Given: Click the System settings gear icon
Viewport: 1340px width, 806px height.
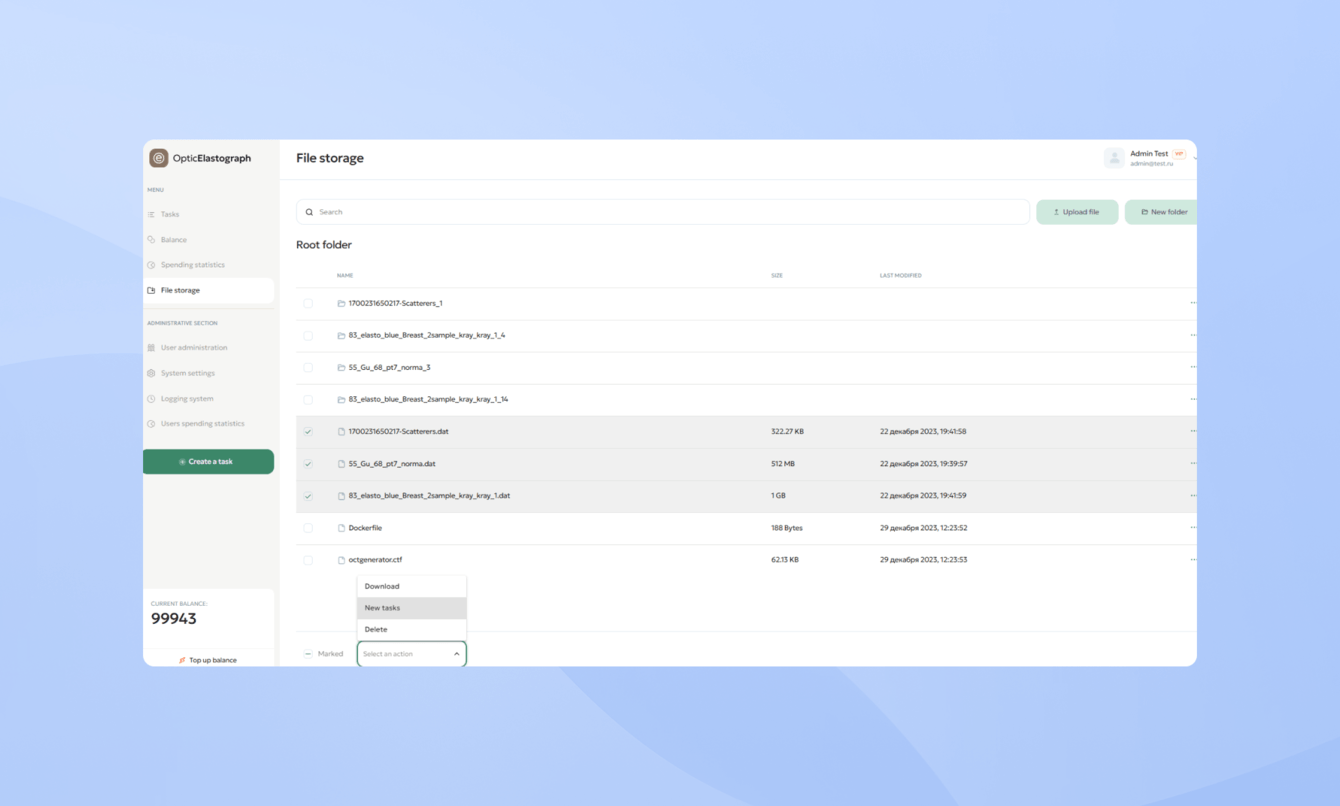Looking at the screenshot, I should click(x=151, y=373).
